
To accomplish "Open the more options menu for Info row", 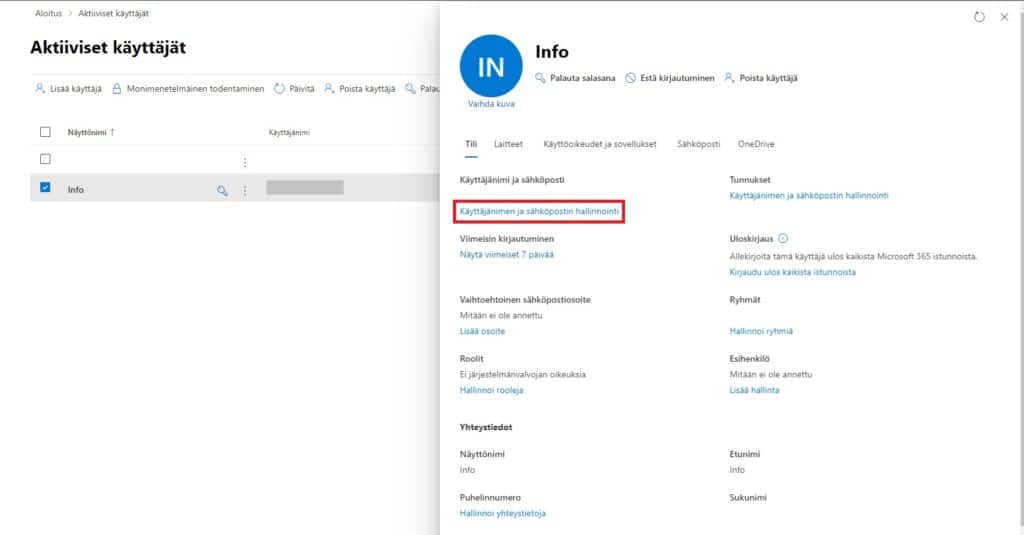I will tap(245, 190).
